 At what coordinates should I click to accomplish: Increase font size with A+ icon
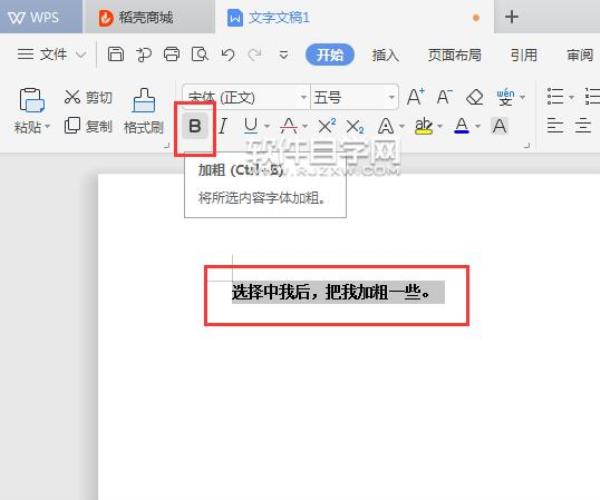point(416,97)
